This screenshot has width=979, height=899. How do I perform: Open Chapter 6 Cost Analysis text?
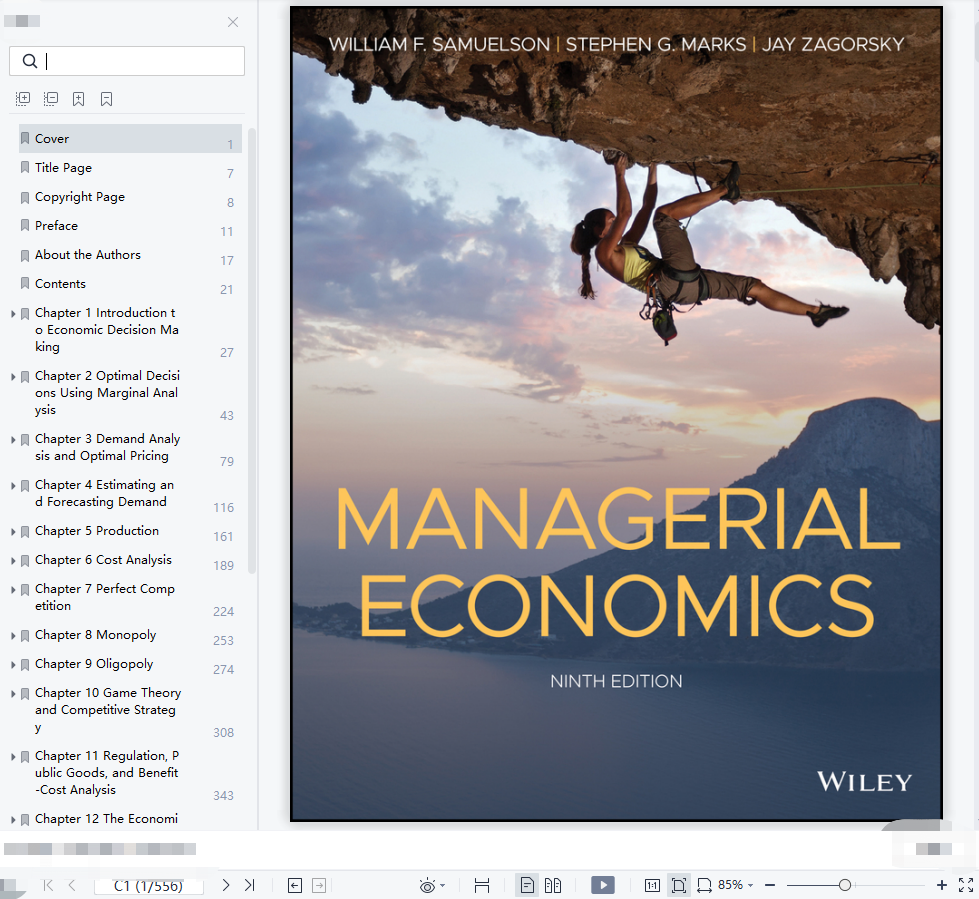[x=103, y=560]
